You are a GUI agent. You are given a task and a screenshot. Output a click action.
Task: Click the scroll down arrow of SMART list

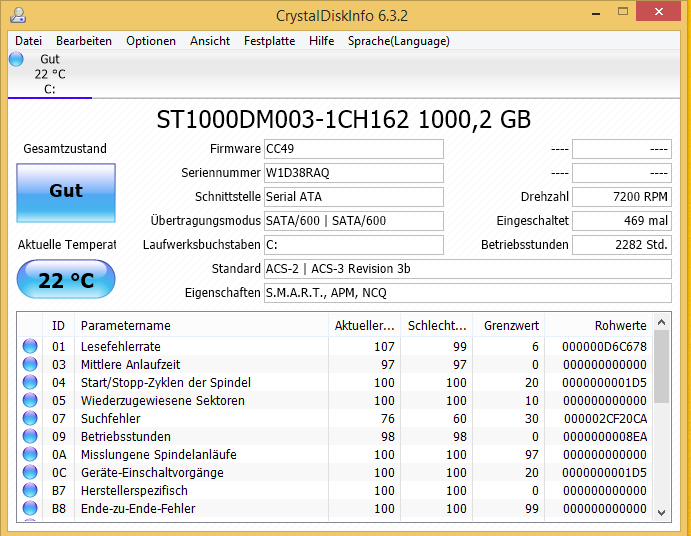point(661,513)
